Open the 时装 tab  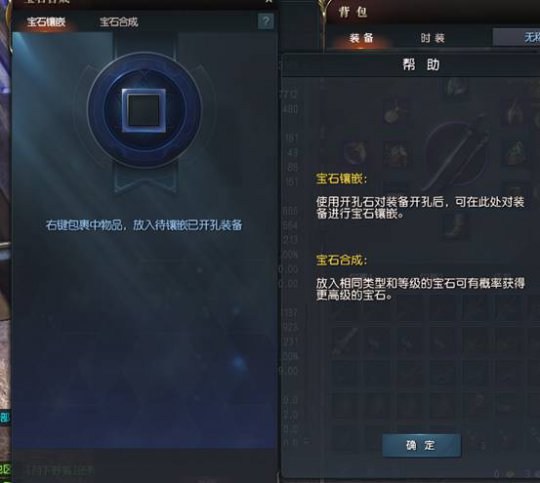click(x=433, y=38)
